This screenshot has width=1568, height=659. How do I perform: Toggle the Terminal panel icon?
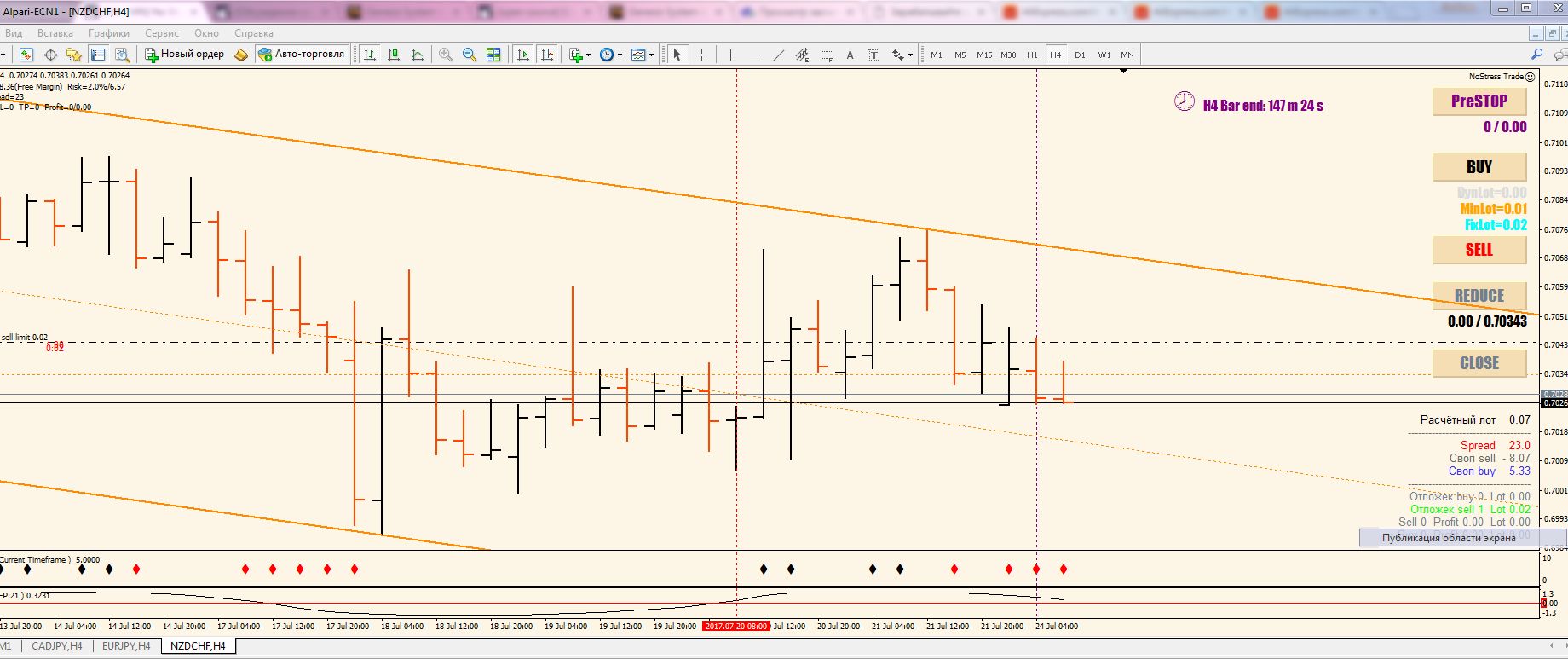tap(98, 55)
